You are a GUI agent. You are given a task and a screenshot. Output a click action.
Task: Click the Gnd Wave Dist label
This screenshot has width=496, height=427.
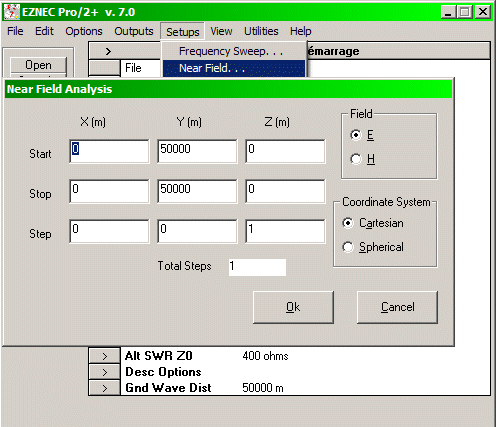[x=168, y=388]
